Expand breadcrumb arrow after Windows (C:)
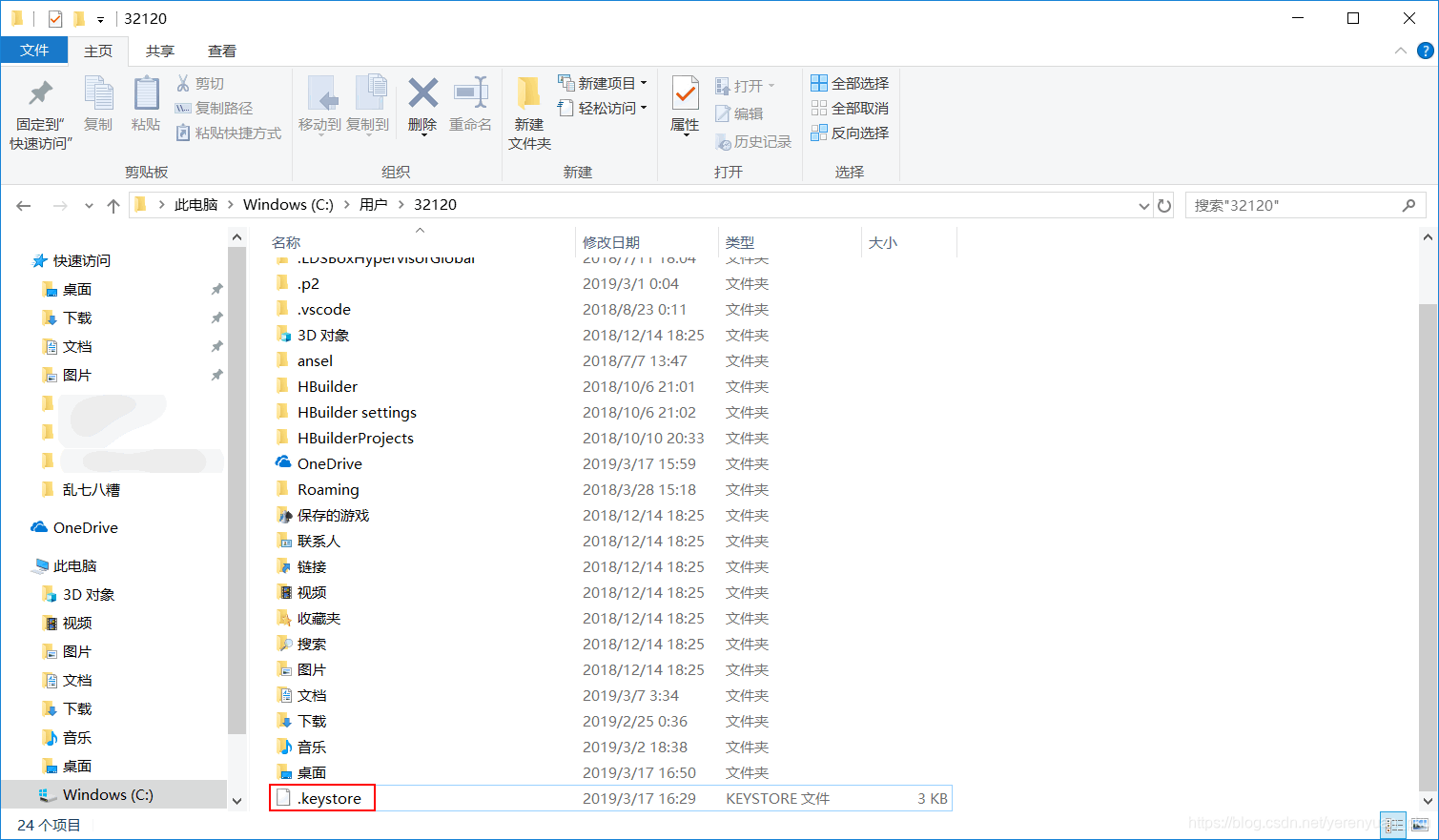Image resolution: width=1439 pixels, height=840 pixels. point(346,205)
